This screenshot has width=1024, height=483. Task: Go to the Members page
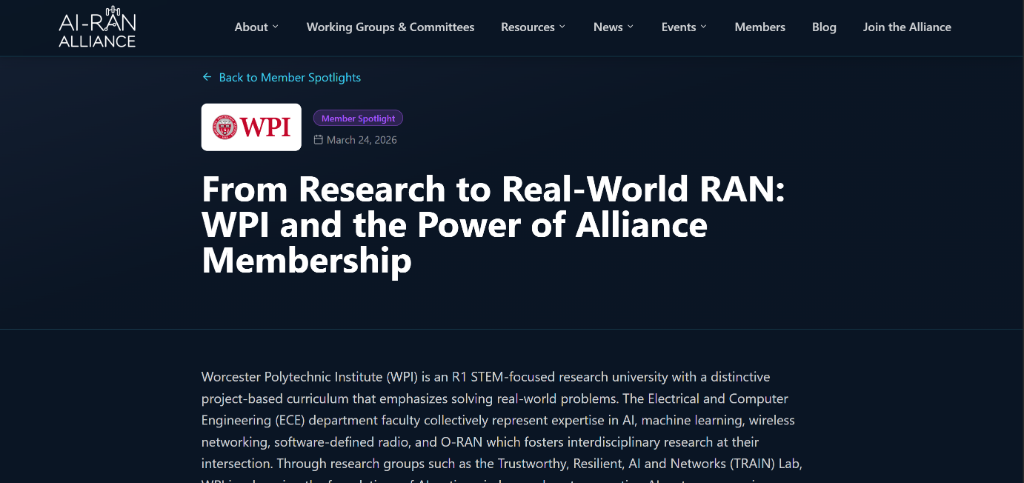(x=760, y=27)
